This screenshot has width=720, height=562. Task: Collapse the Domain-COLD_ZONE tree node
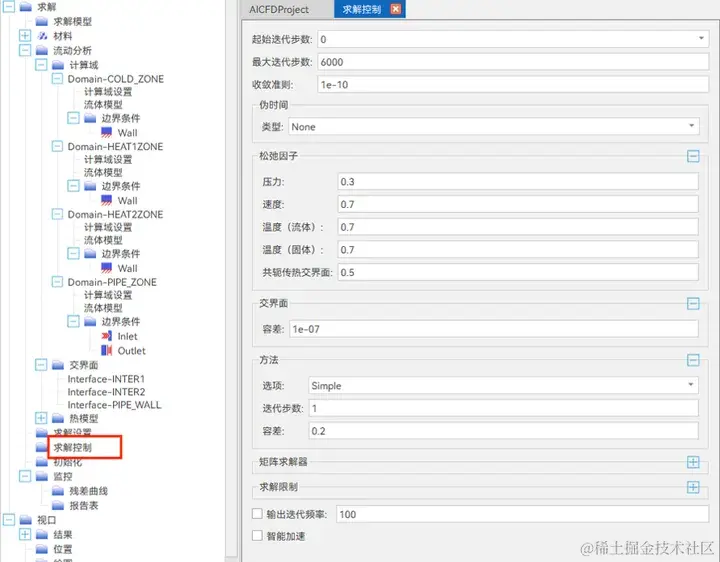[x=57, y=79]
